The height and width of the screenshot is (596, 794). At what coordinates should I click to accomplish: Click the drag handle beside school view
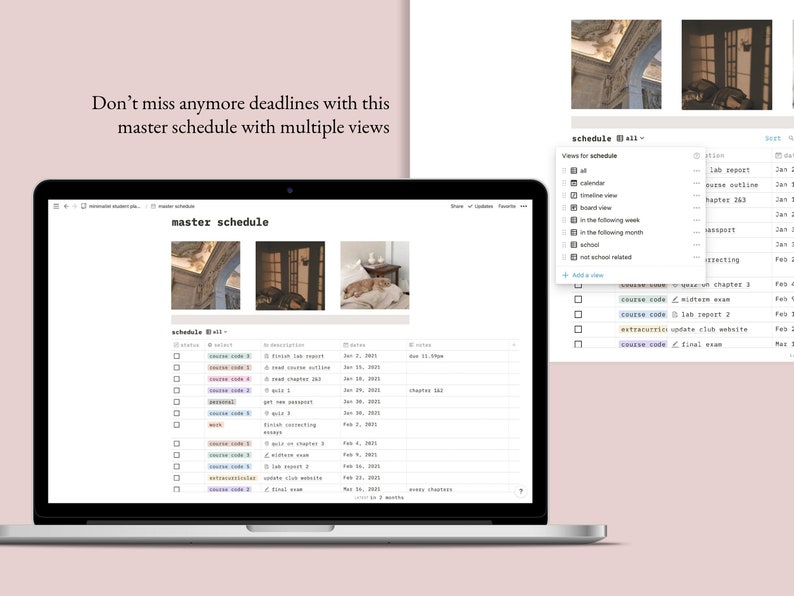[564, 245]
